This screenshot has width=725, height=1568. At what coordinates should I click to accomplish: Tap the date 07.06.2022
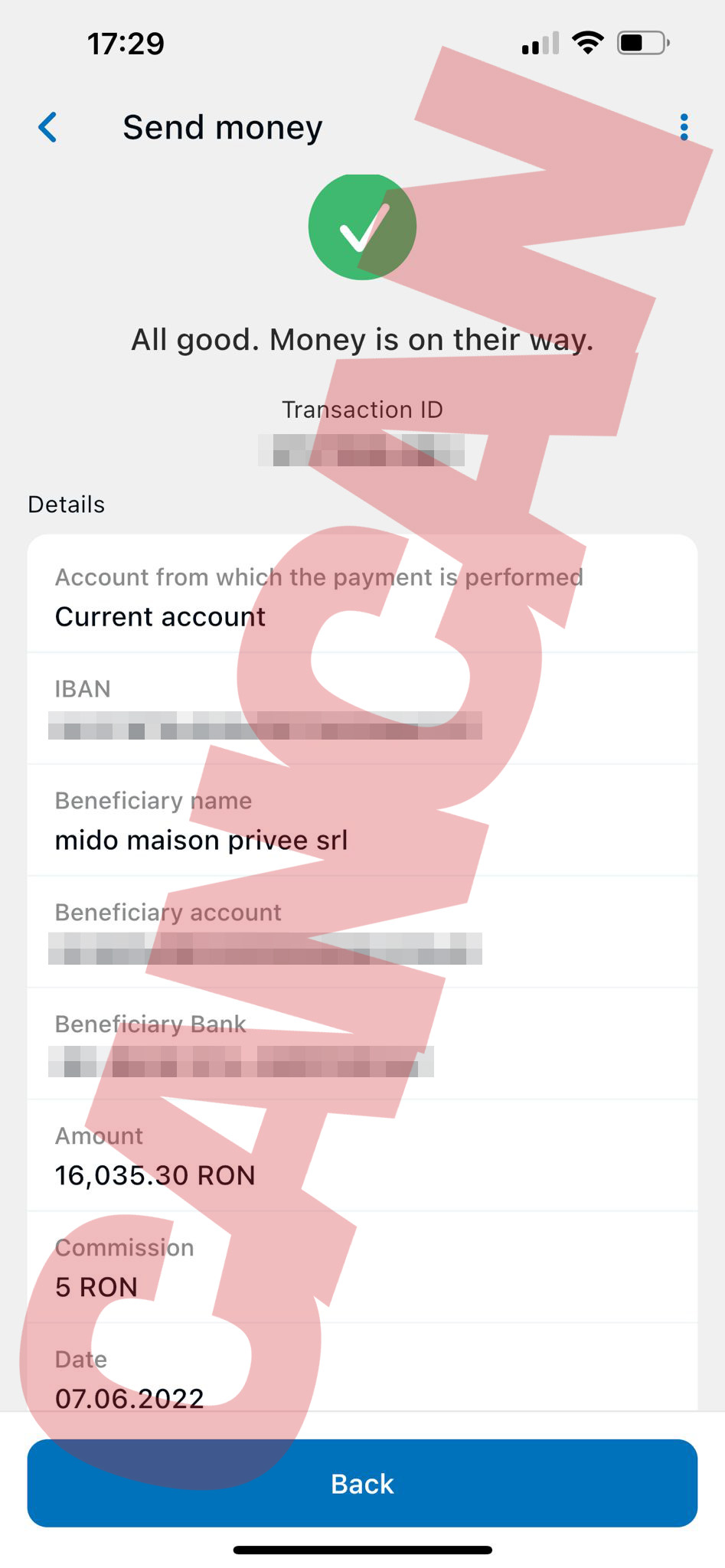[x=129, y=1399]
